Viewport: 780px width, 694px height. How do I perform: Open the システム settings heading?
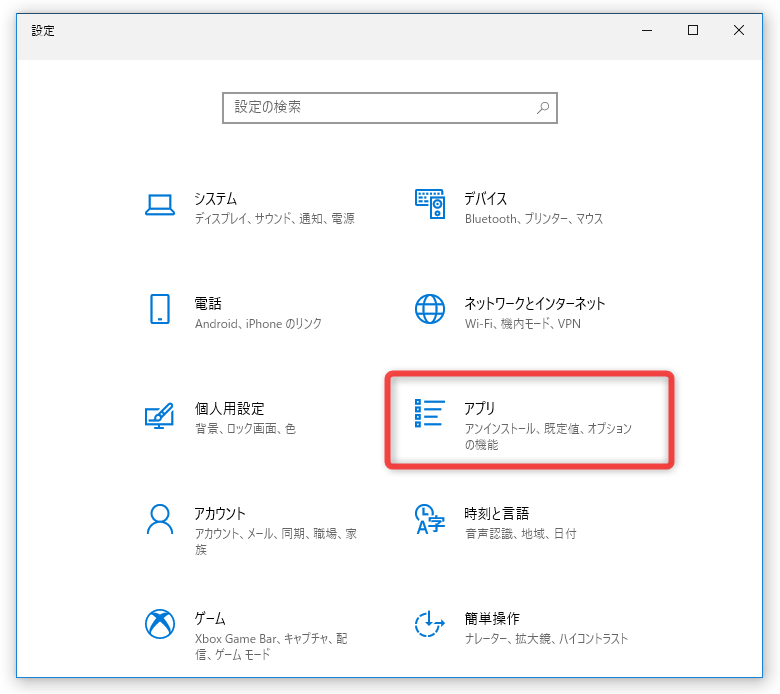pyautogui.click(x=215, y=198)
